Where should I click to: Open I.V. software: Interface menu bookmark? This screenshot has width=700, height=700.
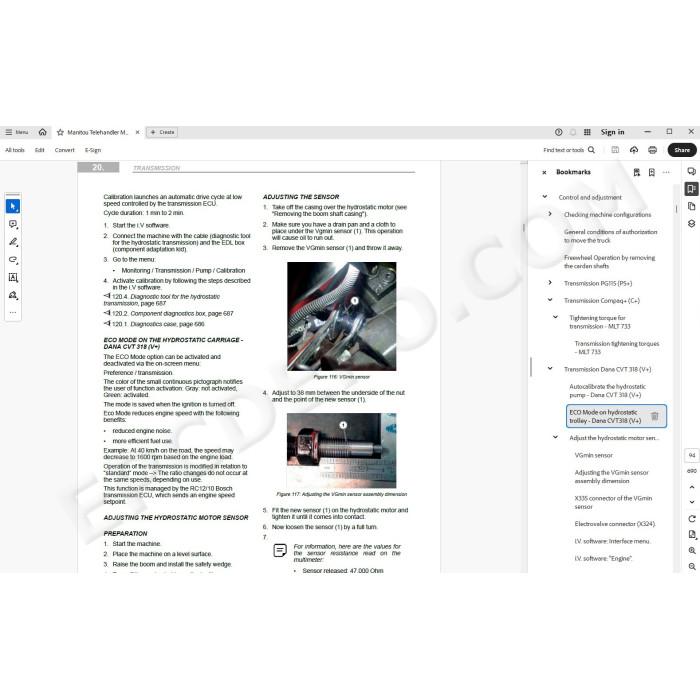click(x=612, y=541)
